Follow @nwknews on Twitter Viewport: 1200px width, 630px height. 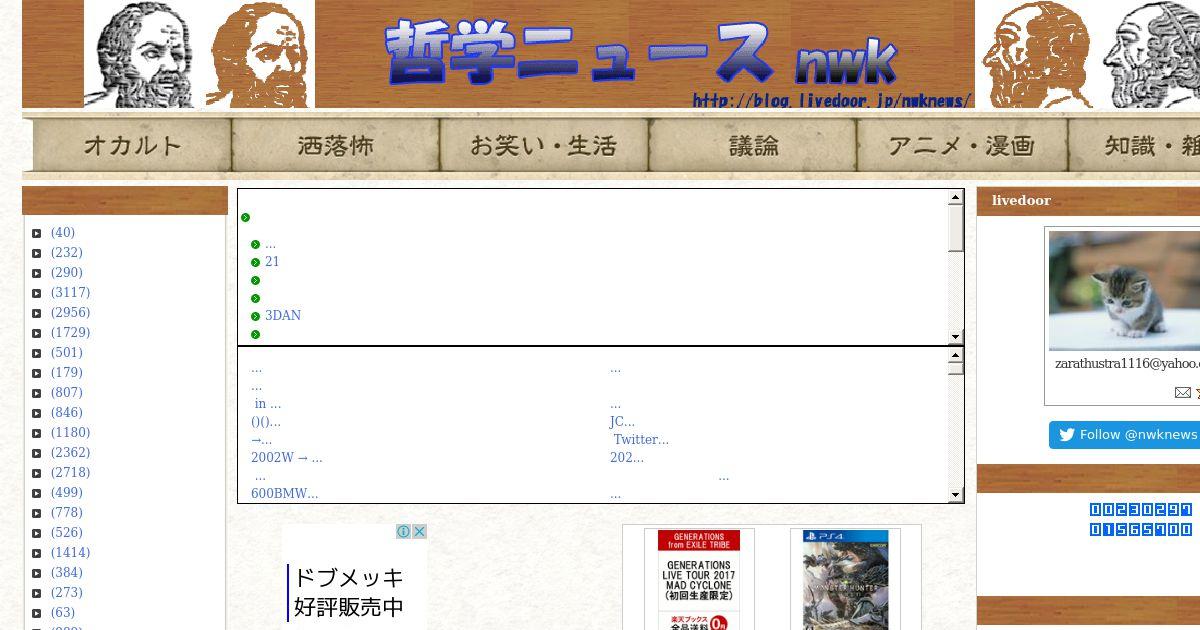click(1125, 435)
